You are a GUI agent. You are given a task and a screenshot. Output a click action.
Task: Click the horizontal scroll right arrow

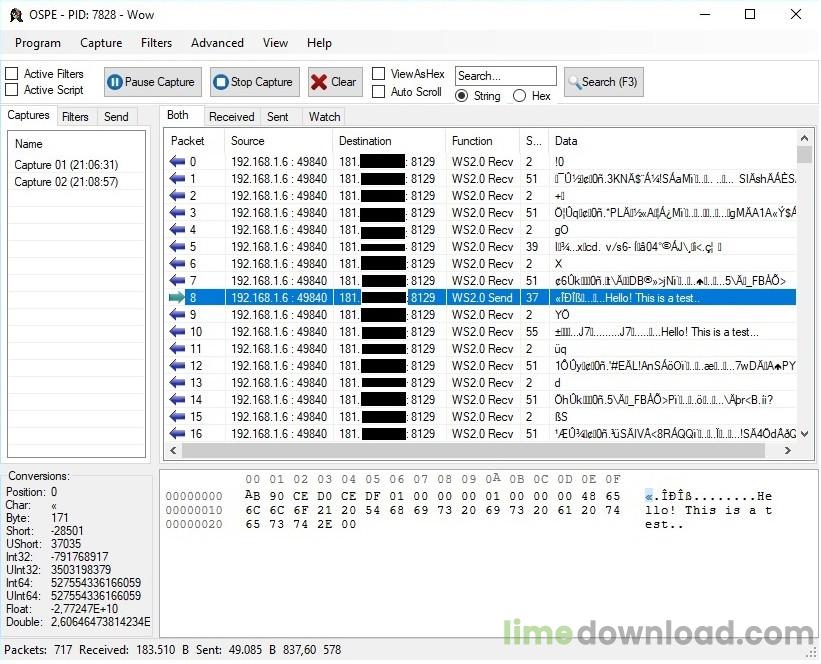[788, 450]
